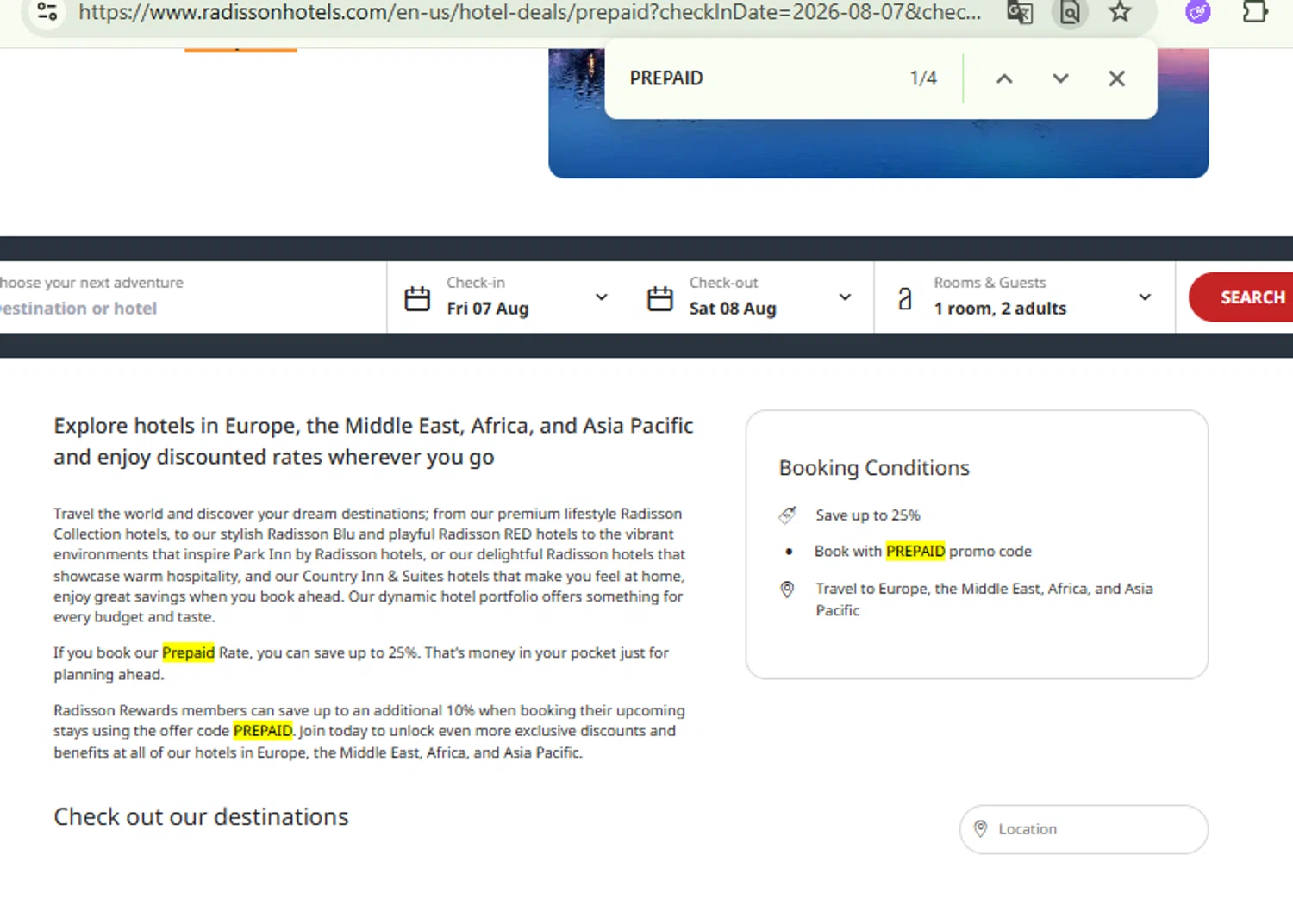Click highlighted Prepaid in 'Prepaid Rate' sentence

(x=188, y=652)
